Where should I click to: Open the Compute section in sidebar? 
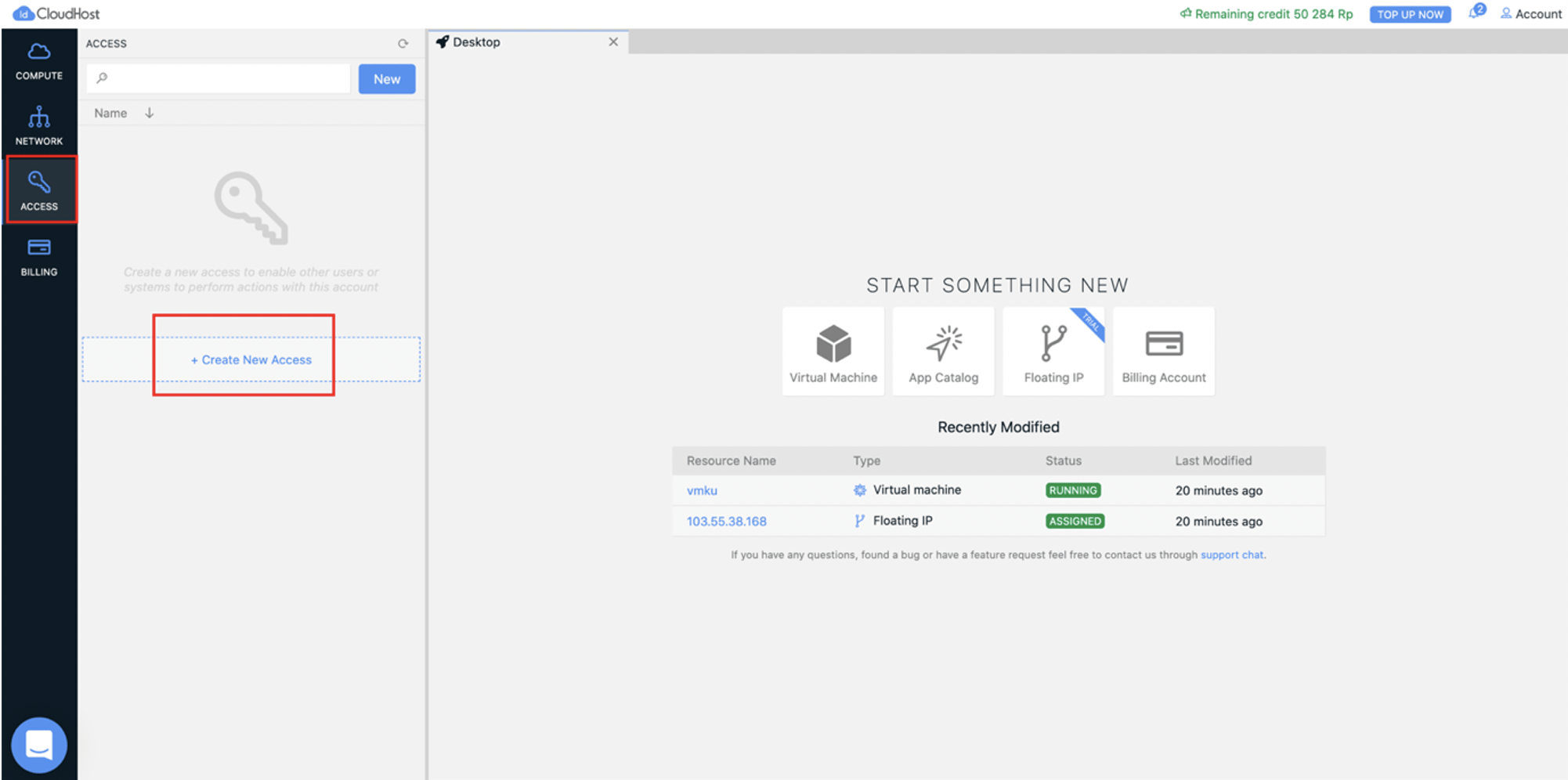click(38, 61)
